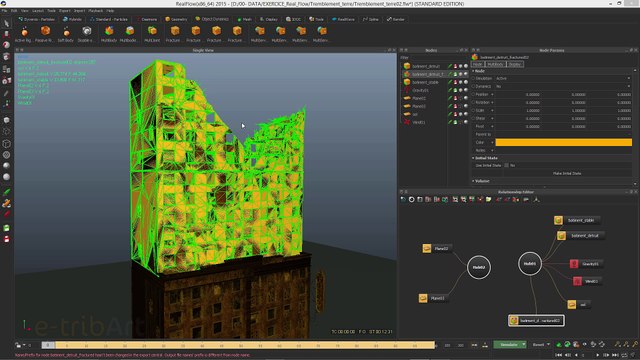Viewport: 640px width, 360px height.
Task: Switch to the Object Dynamics shelf tab
Action: 212,19
